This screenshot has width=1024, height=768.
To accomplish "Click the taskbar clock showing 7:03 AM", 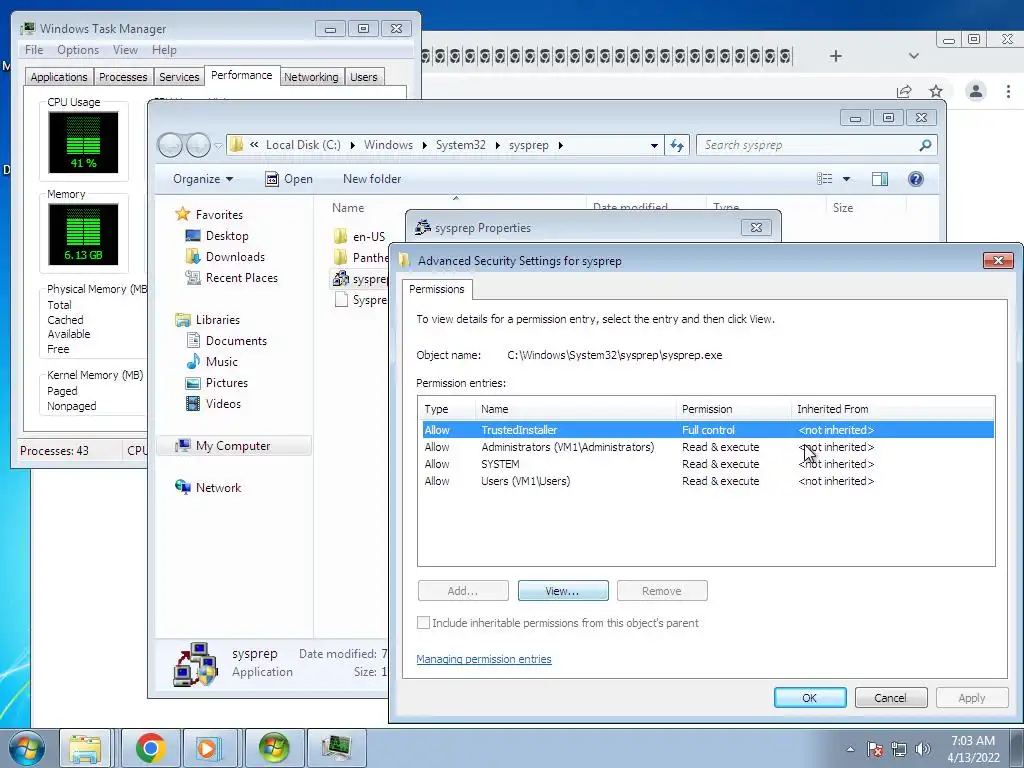I will 973,748.
